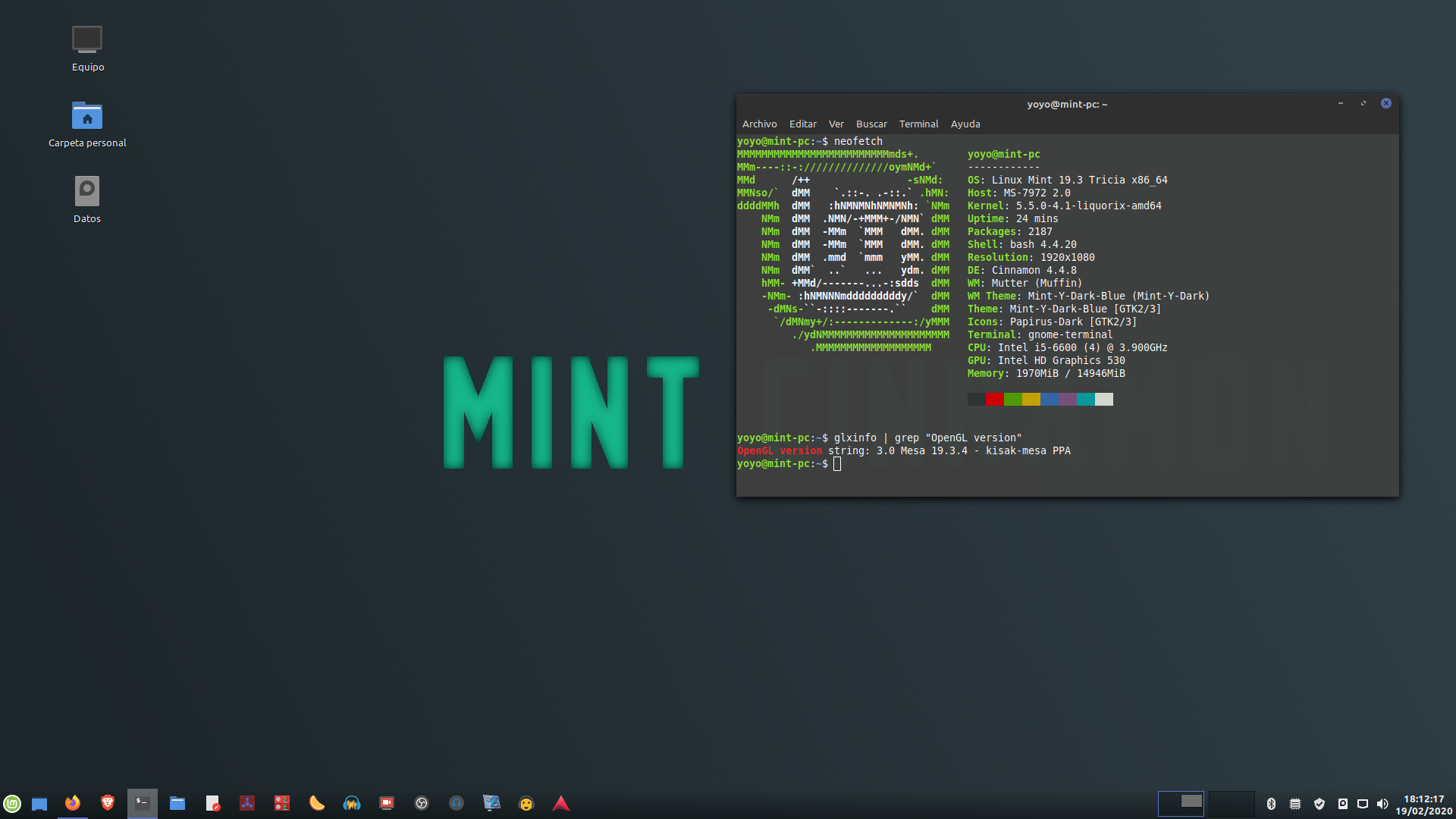
Task: Click the terminal command prompt area
Action: [x=837, y=464]
